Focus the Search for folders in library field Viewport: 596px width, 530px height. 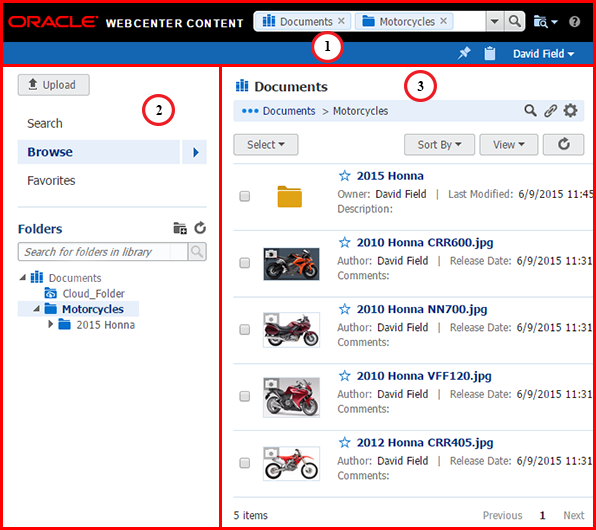103,252
